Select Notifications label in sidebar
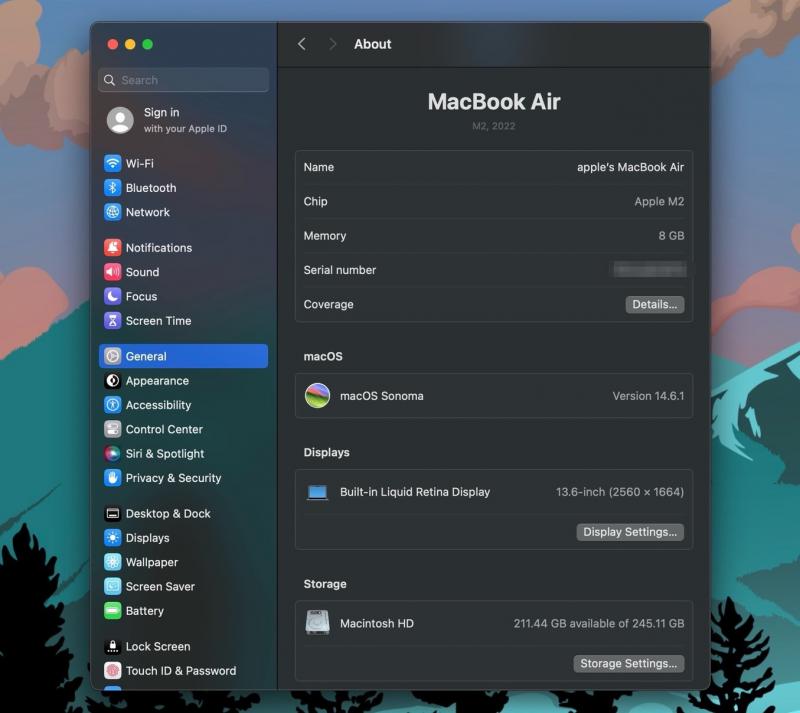This screenshot has width=800, height=713. tap(159, 248)
